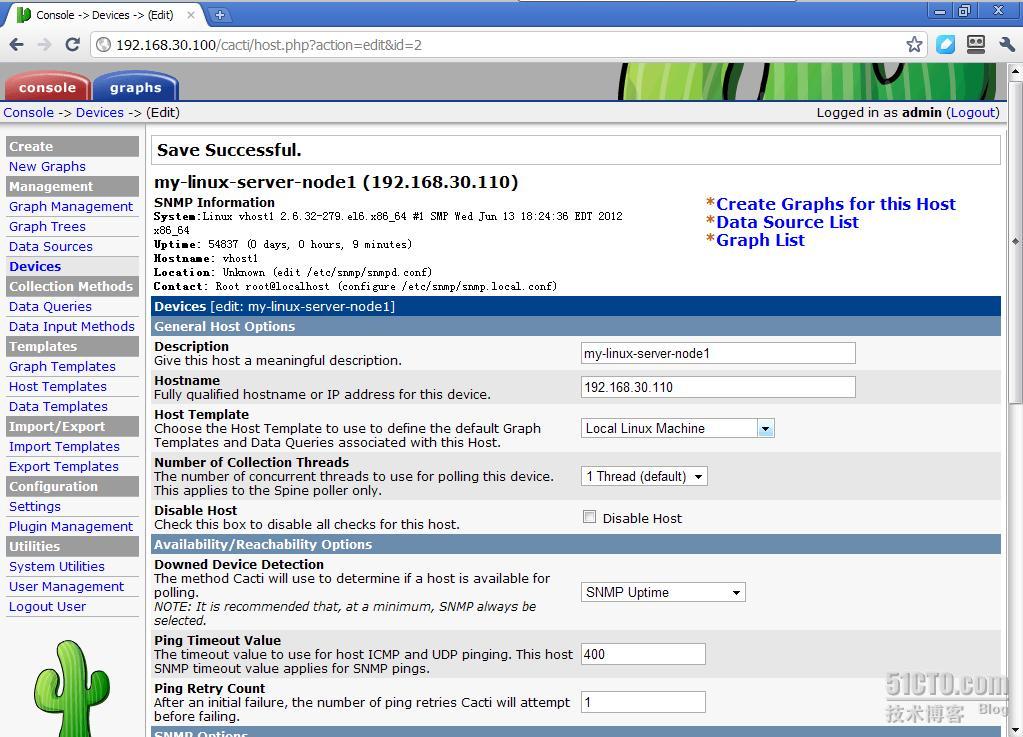The width and height of the screenshot is (1023, 737).
Task: Click the monitor extension icon in toolbar
Action: point(976,44)
